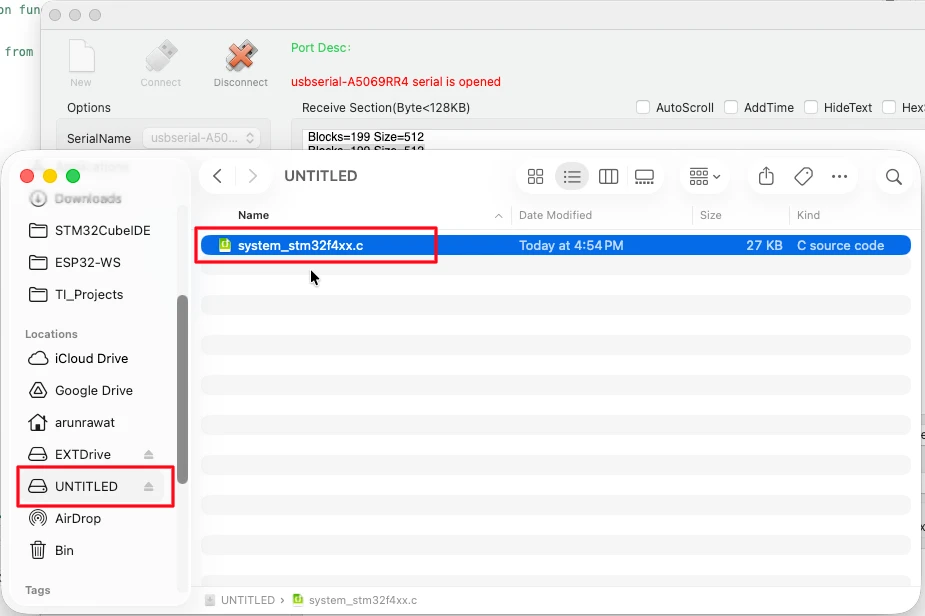This screenshot has width=925, height=616.
Task: Open the ESP32-WS sidebar folder
Action: pos(87,263)
